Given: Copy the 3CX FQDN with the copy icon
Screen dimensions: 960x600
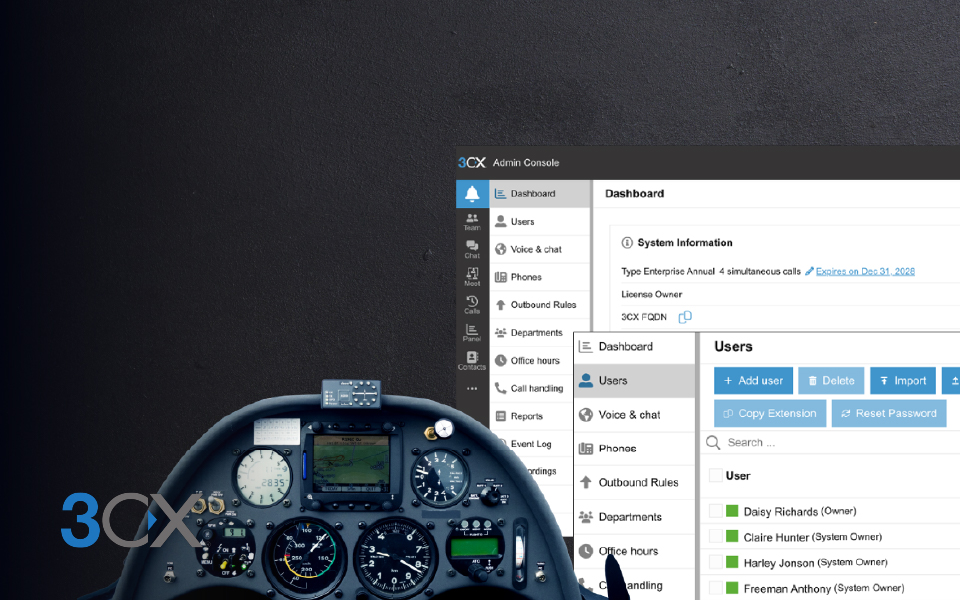Looking at the screenshot, I should (685, 317).
